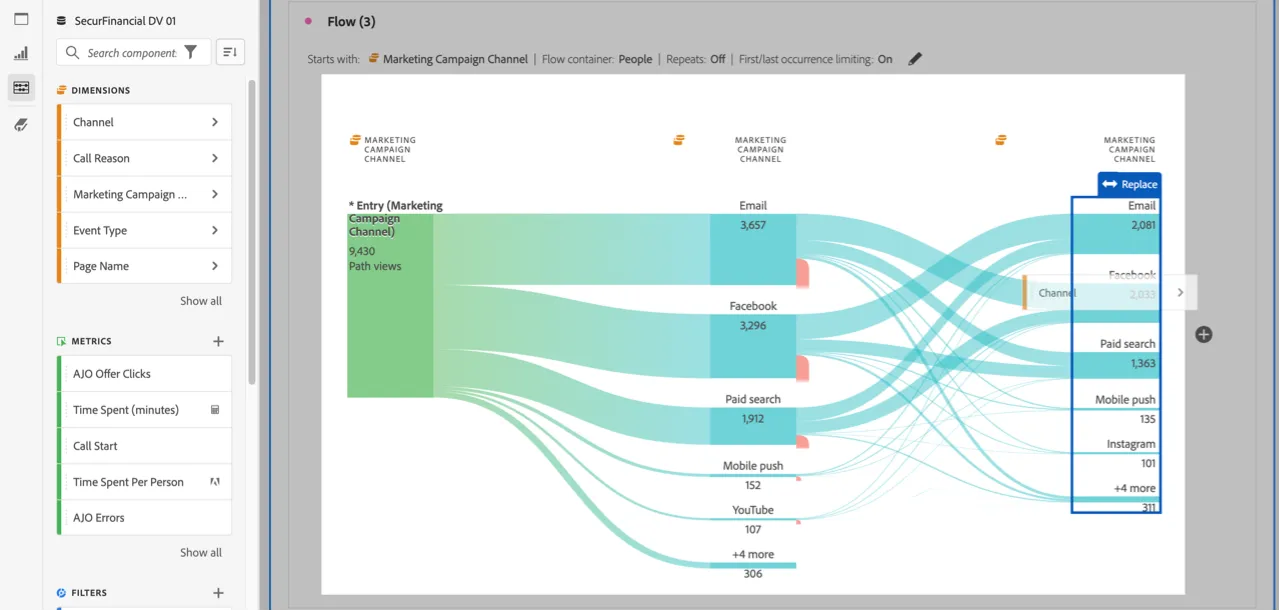1283x614 pixels.
Task: Click Adobe icon on Time Spent Per Person
Action: [215, 482]
